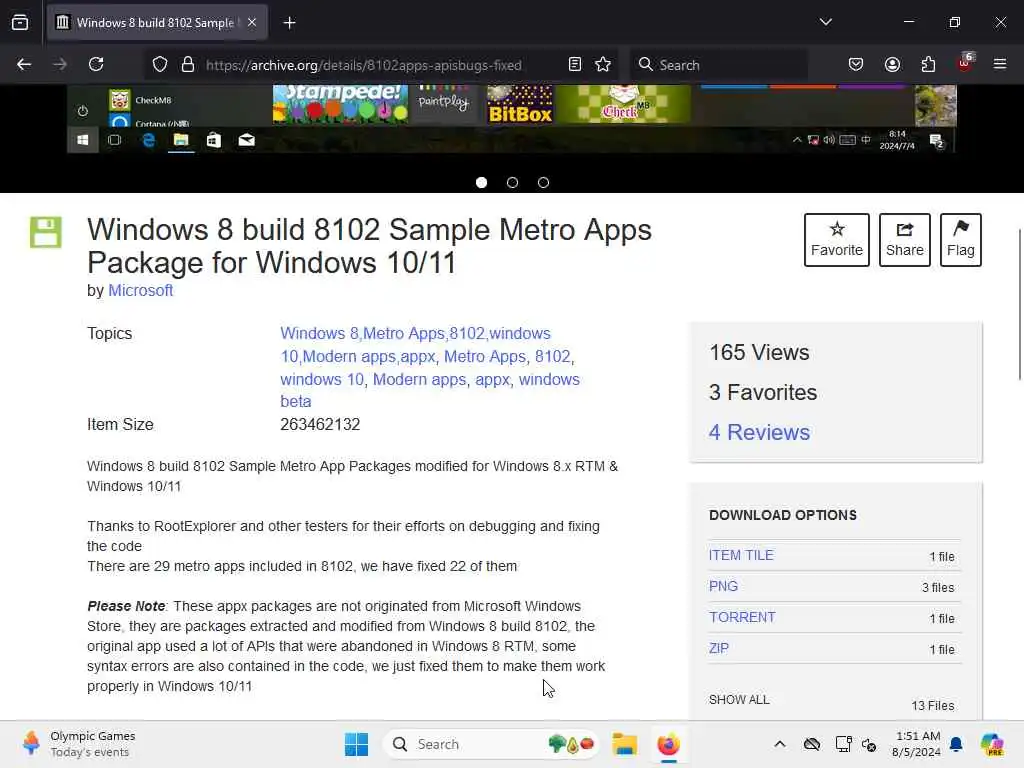Download the TORRENT file
Screen dimensions: 1024x768
pyautogui.click(x=742, y=617)
